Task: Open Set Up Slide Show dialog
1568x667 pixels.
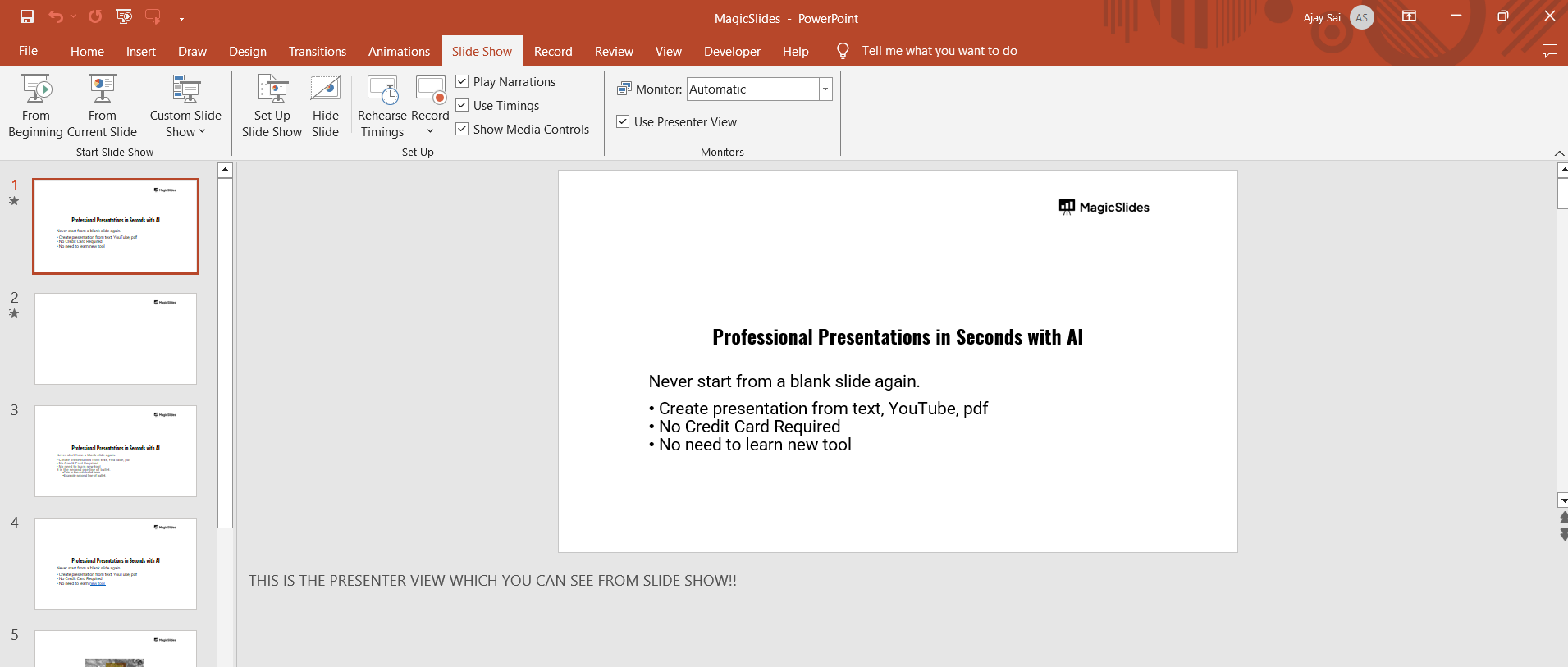Action: (x=272, y=106)
